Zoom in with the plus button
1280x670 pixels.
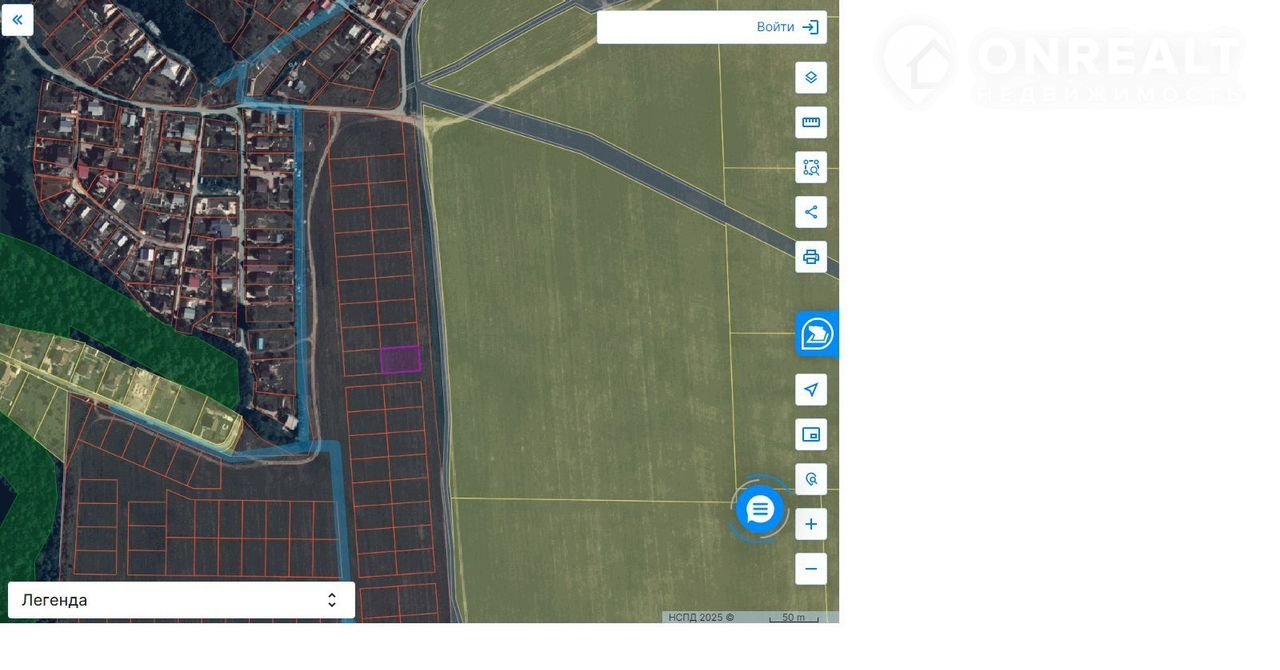pyautogui.click(x=811, y=524)
